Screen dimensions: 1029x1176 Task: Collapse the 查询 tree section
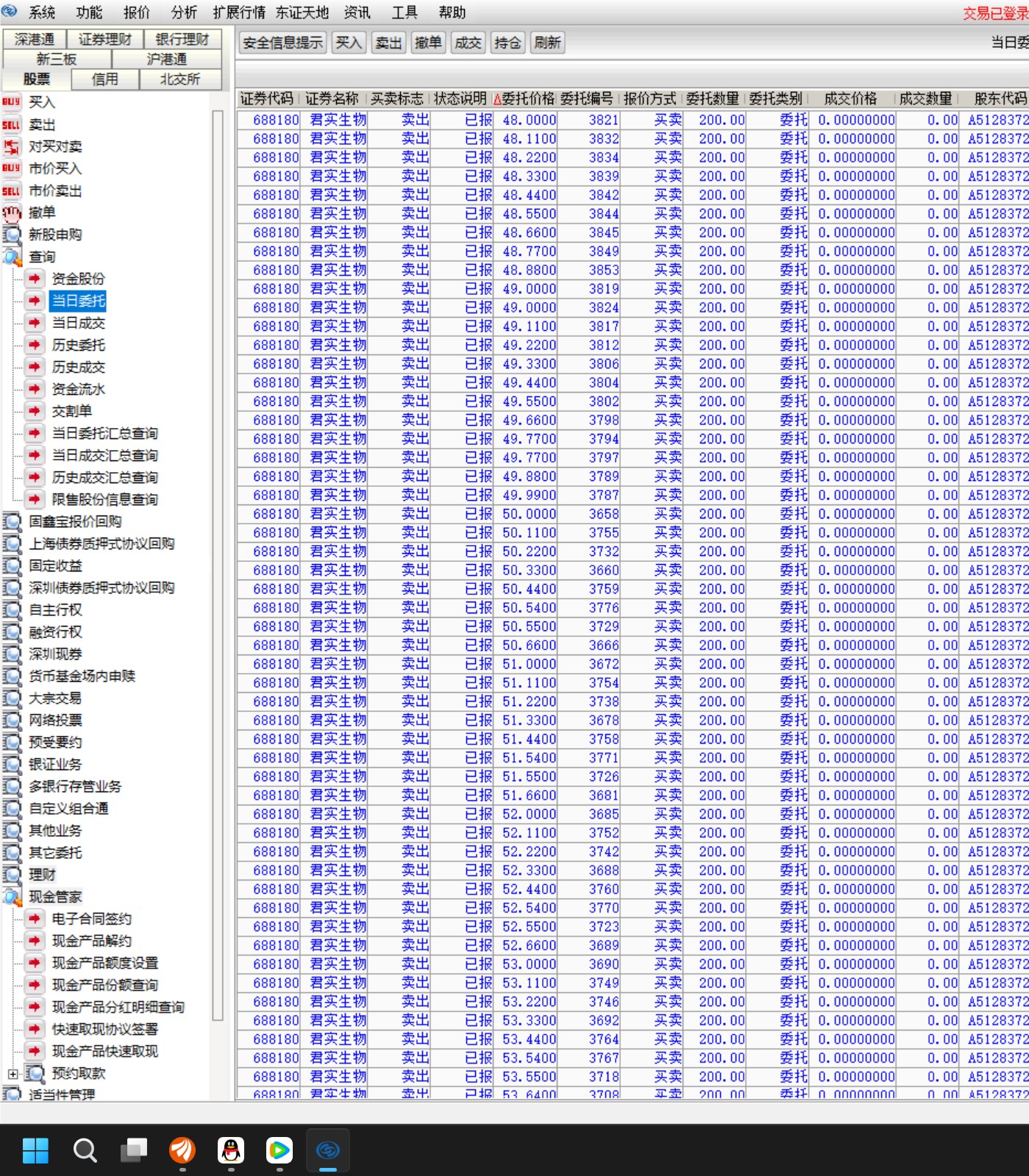(x=12, y=257)
